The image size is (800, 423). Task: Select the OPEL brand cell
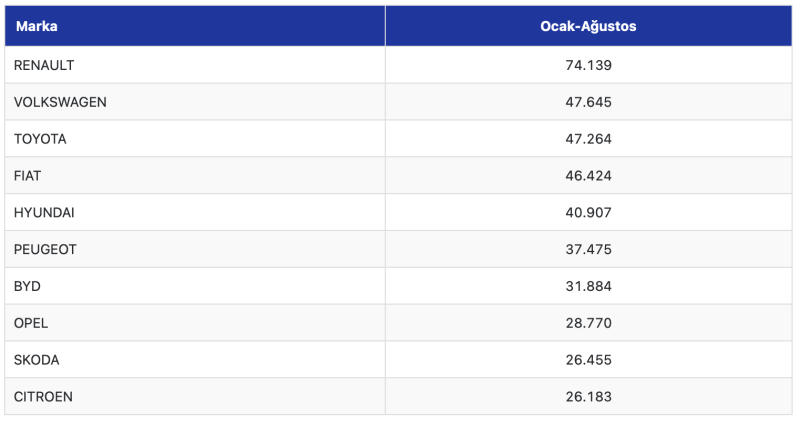click(195, 323)
